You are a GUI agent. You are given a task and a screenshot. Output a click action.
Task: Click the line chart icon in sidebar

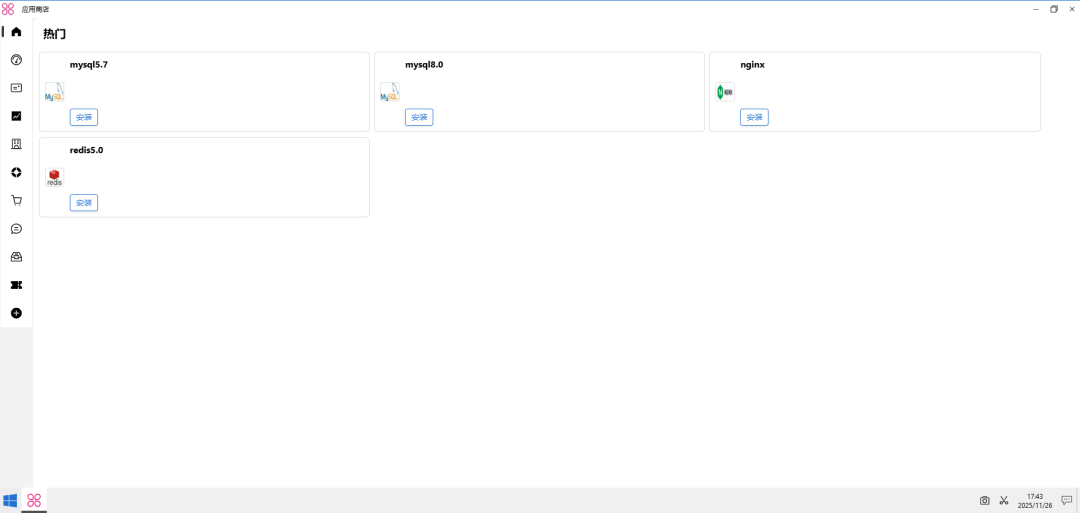[16, 116]
